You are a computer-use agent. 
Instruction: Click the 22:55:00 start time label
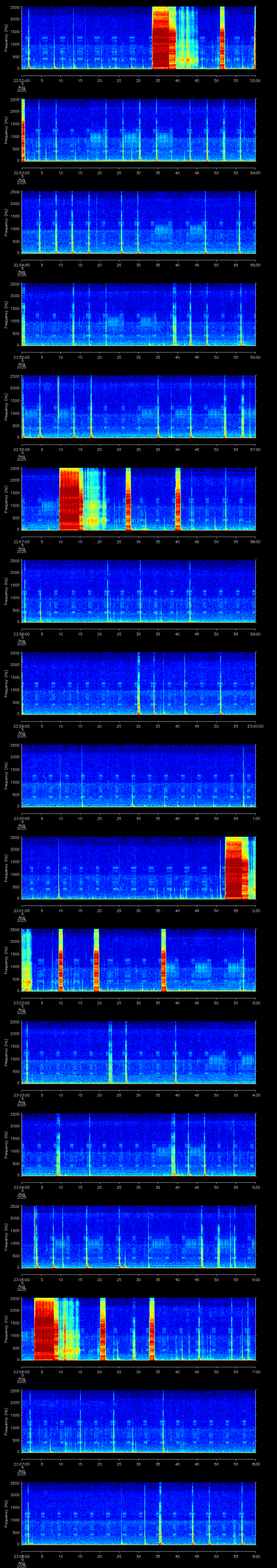click(x=21, y=357)
